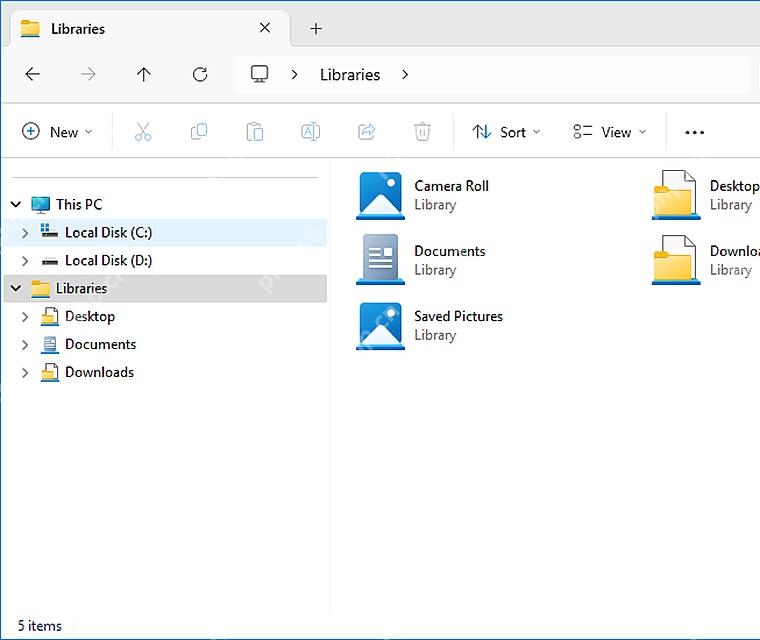
Task: Go back with the left arrow
Action: (32, 74)
